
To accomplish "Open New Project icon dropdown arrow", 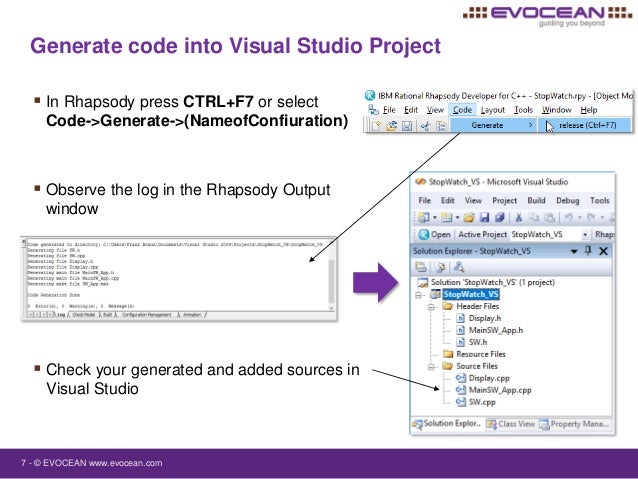I will pyautogui.click(x=435, y=218).
